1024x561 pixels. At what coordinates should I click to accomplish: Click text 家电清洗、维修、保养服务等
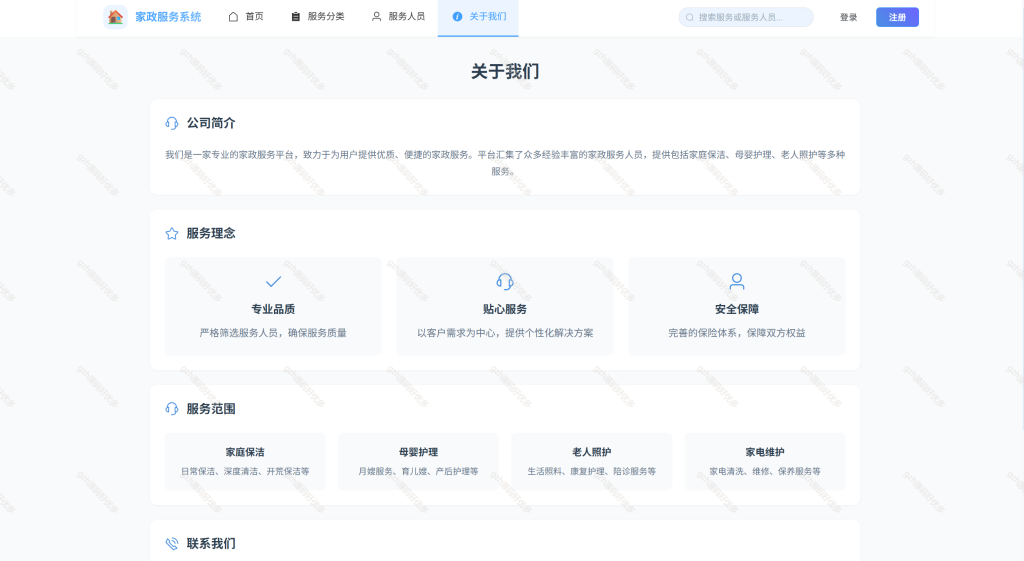(765, 471)
